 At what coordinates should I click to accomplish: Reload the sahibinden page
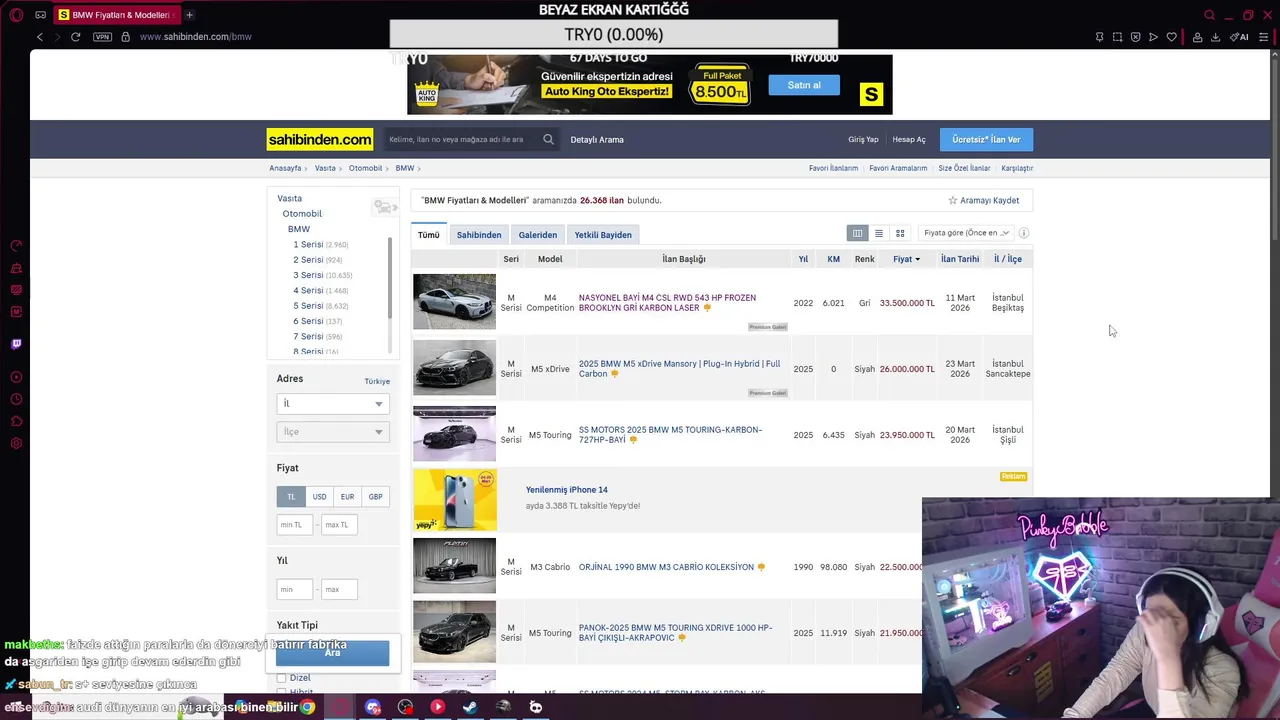point(75,37)
